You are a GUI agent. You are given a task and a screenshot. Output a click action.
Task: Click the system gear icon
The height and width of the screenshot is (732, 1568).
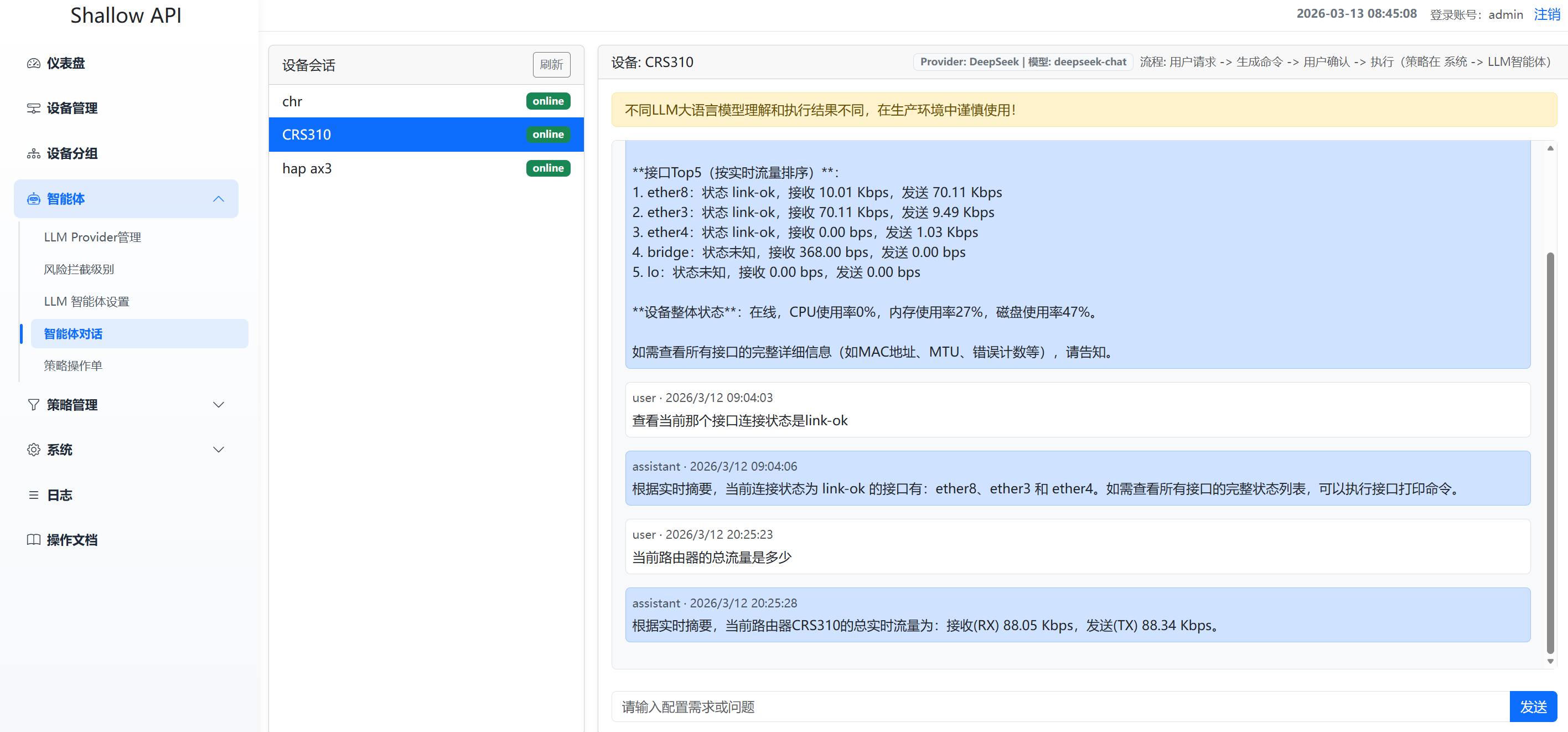[33, 450]
